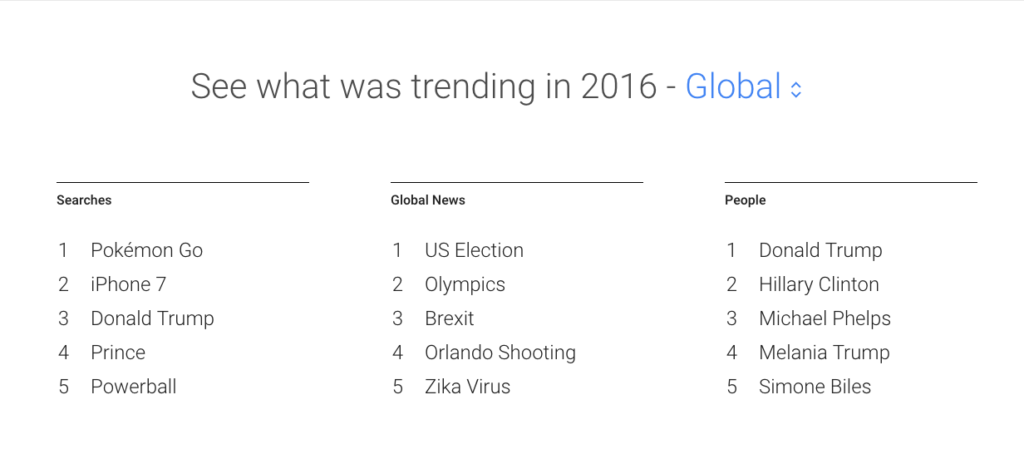
Task: Open the Global region dropdown
Action: tap(743, 86)
